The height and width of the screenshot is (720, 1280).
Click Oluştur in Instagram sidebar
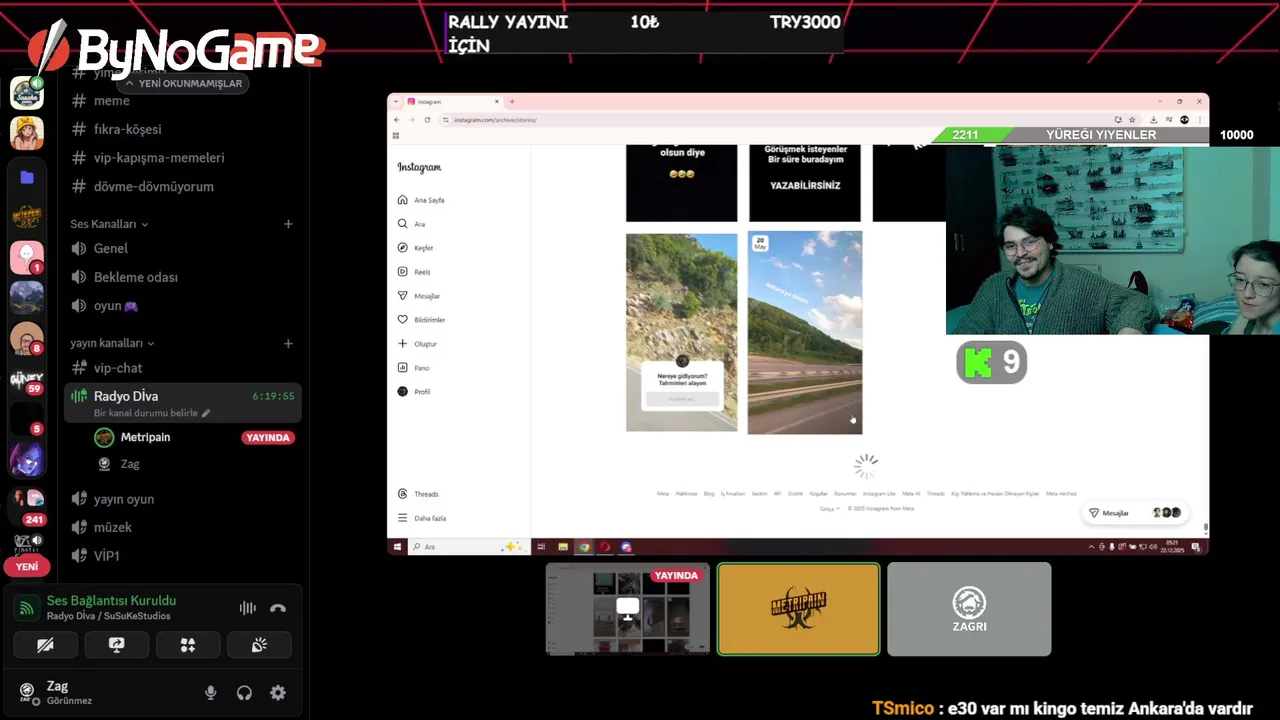click(418, 344)
